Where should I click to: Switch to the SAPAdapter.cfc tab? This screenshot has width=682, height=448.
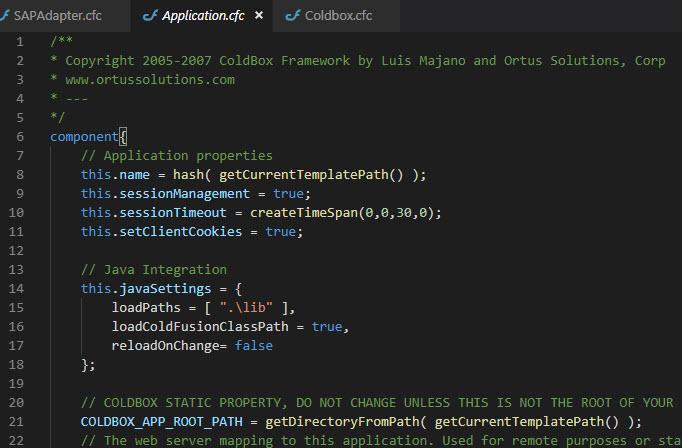point(57,16)
